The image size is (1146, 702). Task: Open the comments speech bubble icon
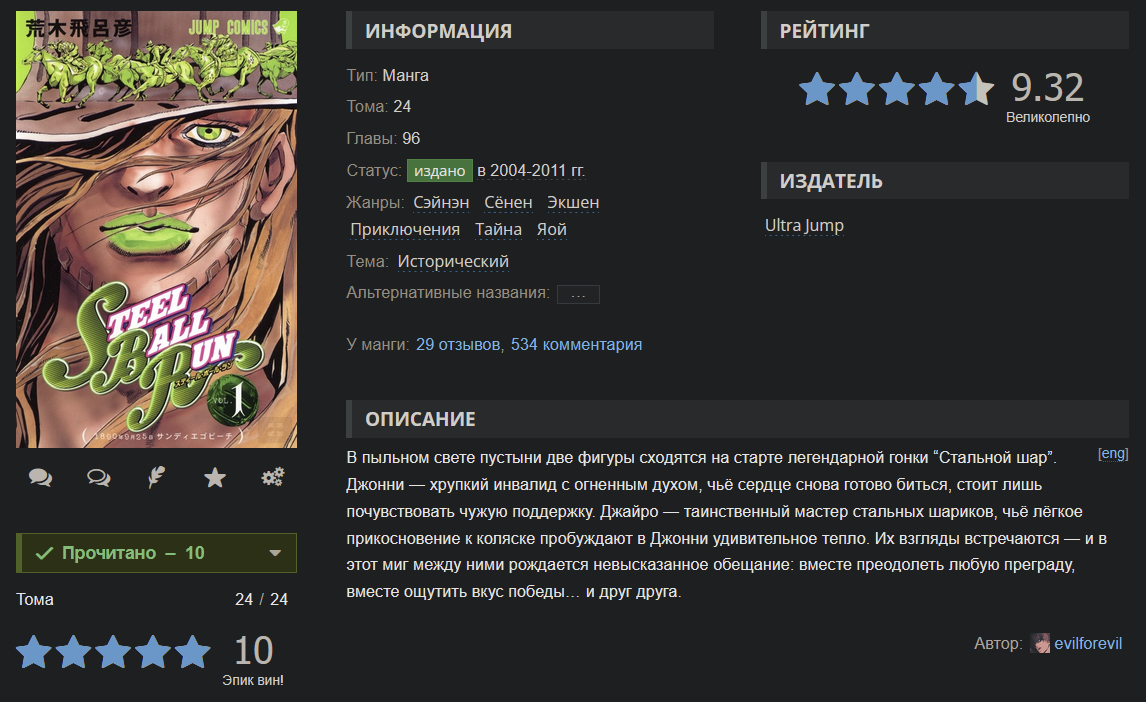[40, 478]
